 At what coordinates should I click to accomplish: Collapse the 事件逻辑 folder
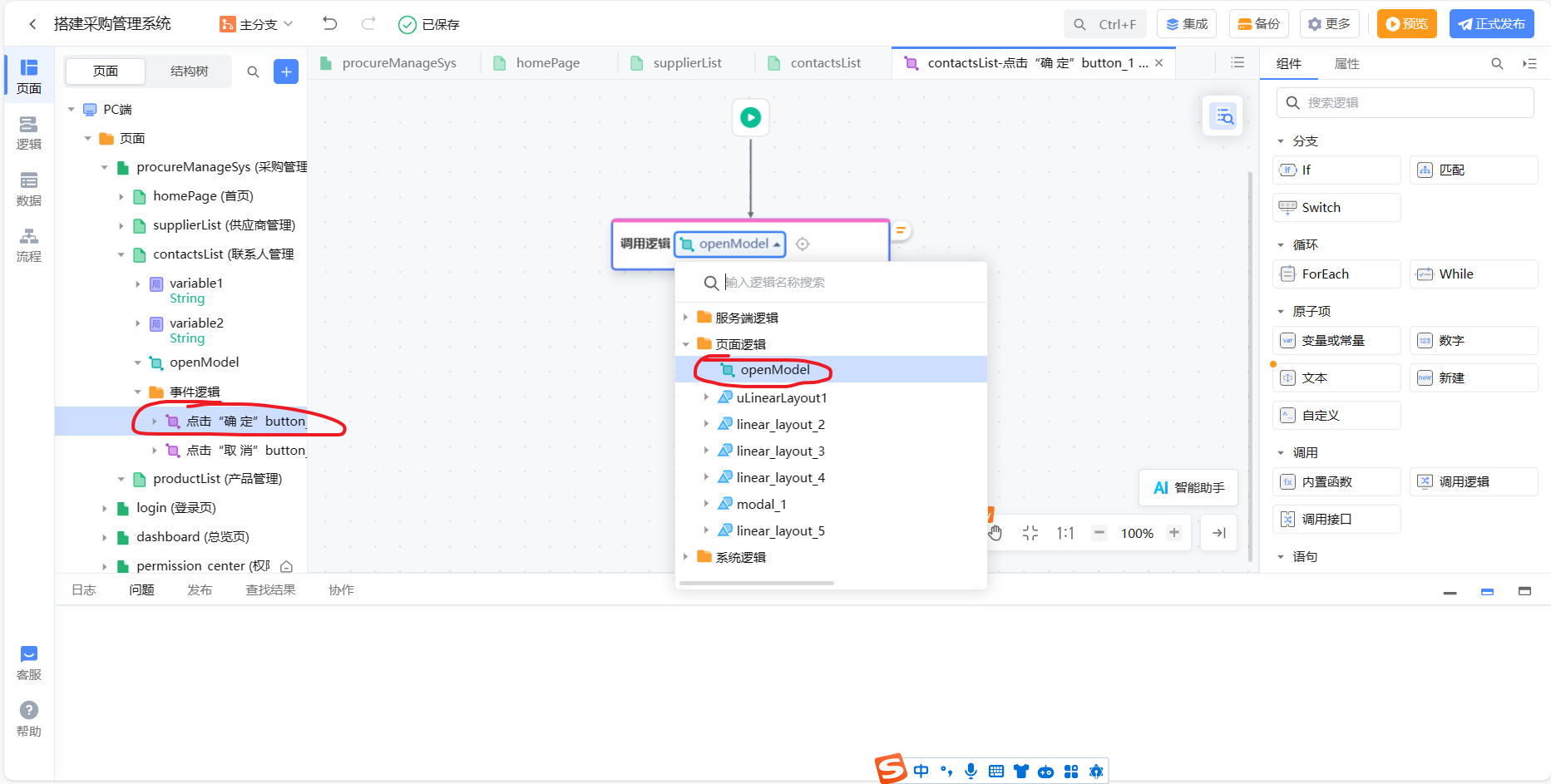click(138, 392)
